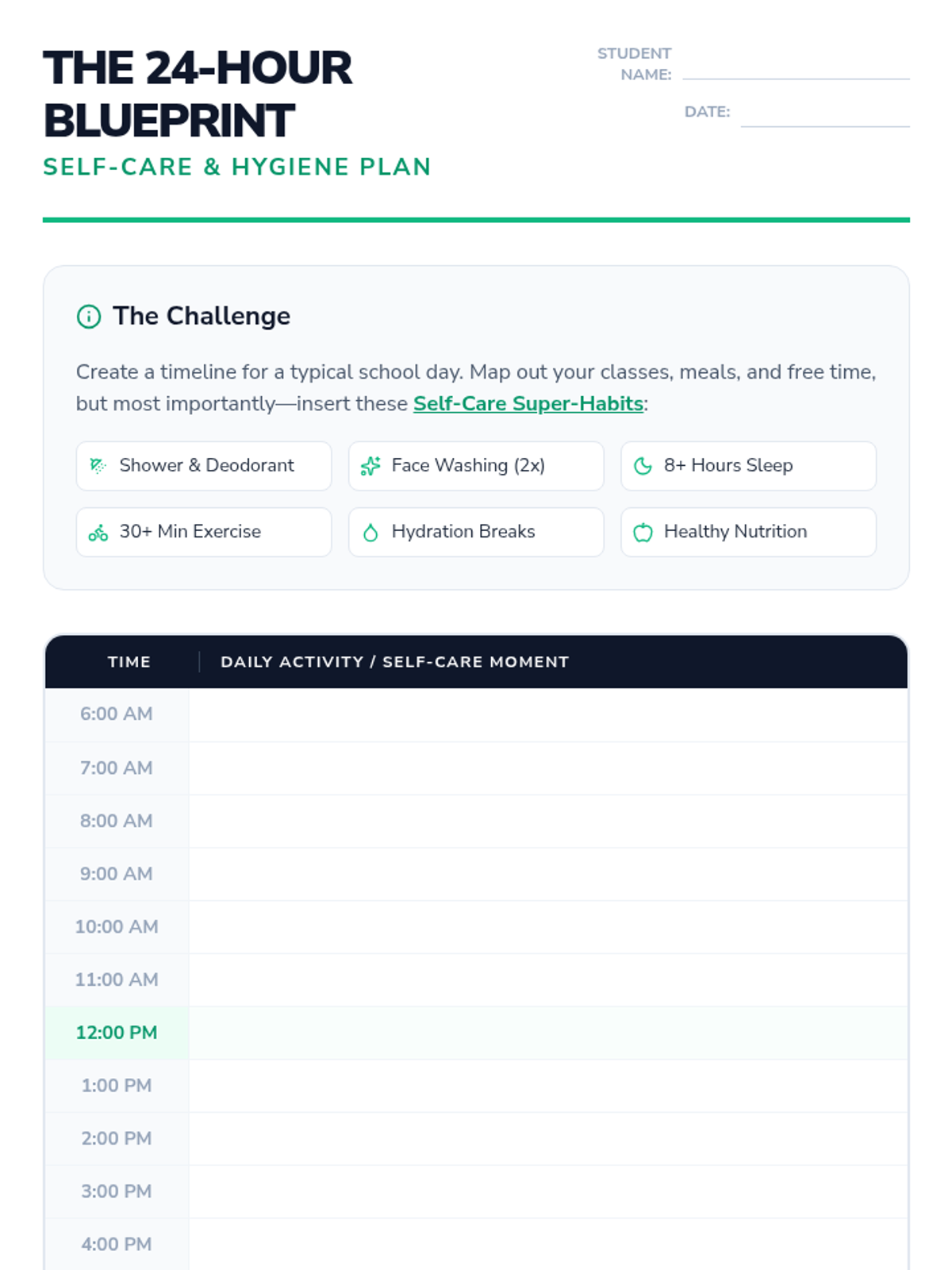This screenshot has width=952, height=1270.
Task: Select the Healthy Nutrition habit chip
Action: (x=748, y=532)
